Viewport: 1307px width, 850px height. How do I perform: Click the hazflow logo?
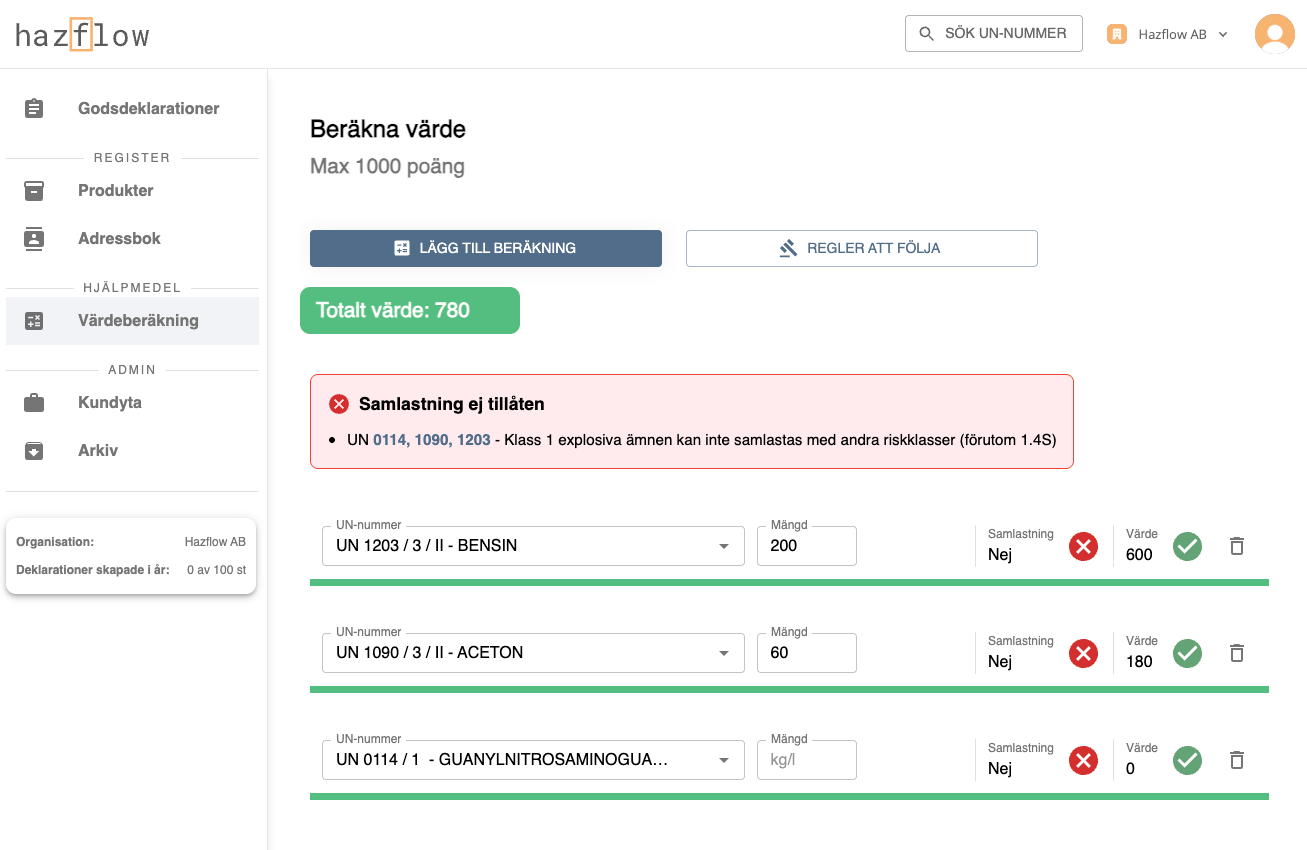click(x=82, y=36)
